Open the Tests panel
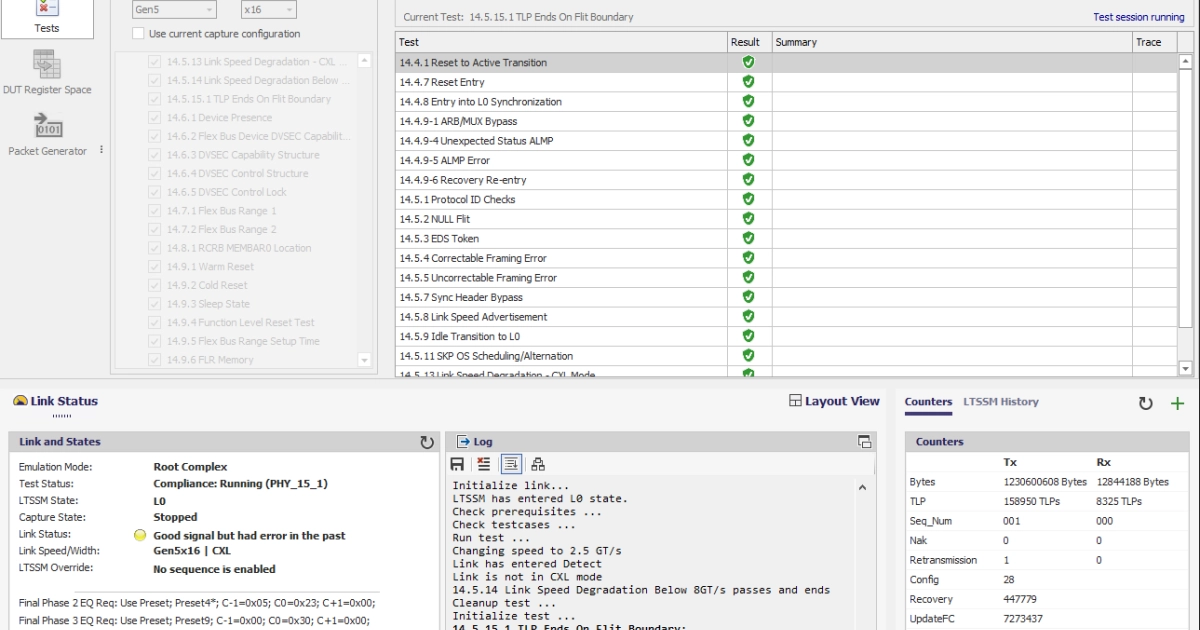This screenshot has height=630, width=1200. [x=47, y=17]
